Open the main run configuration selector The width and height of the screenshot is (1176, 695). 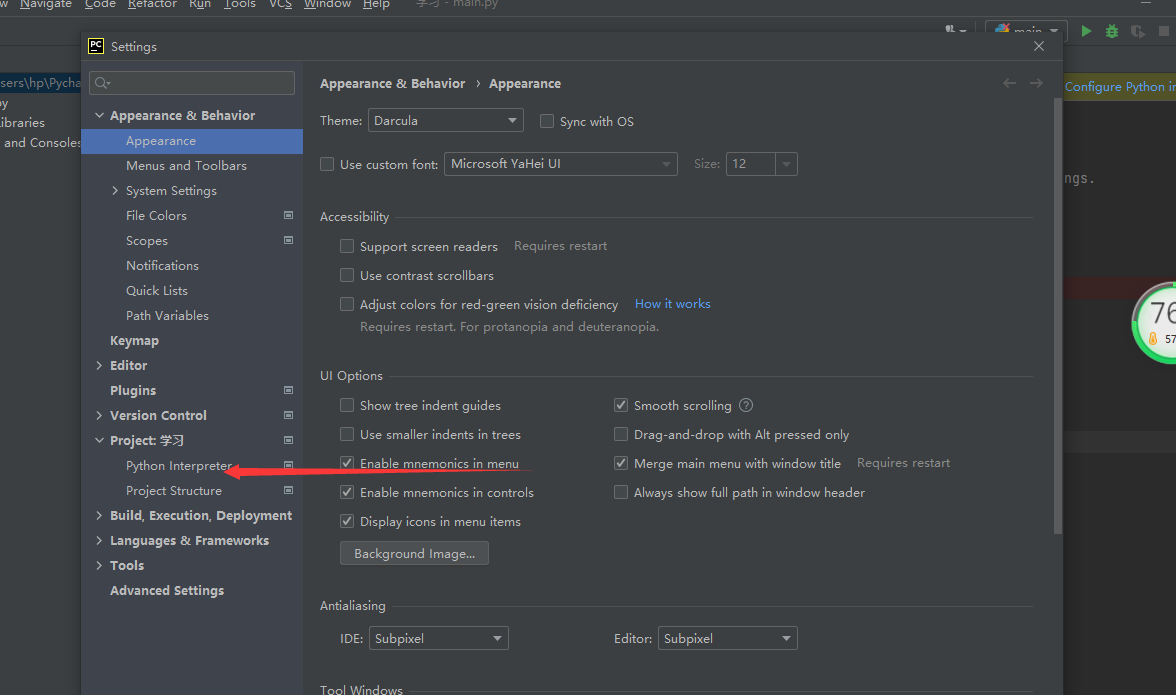point(1025,30)
